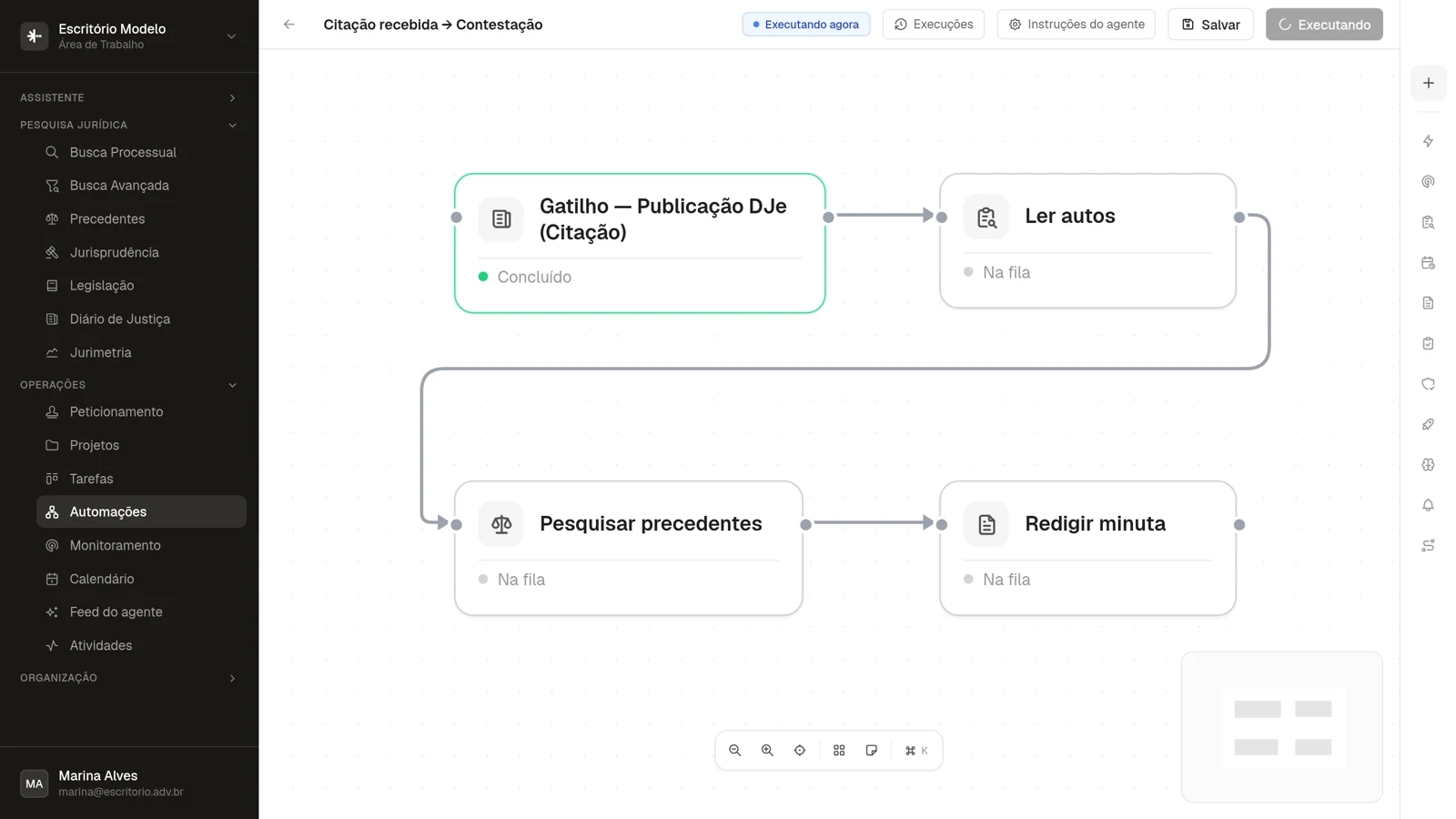
Task: Click the clipboard search icon in right toolbar
Action: click(1429, 222)
